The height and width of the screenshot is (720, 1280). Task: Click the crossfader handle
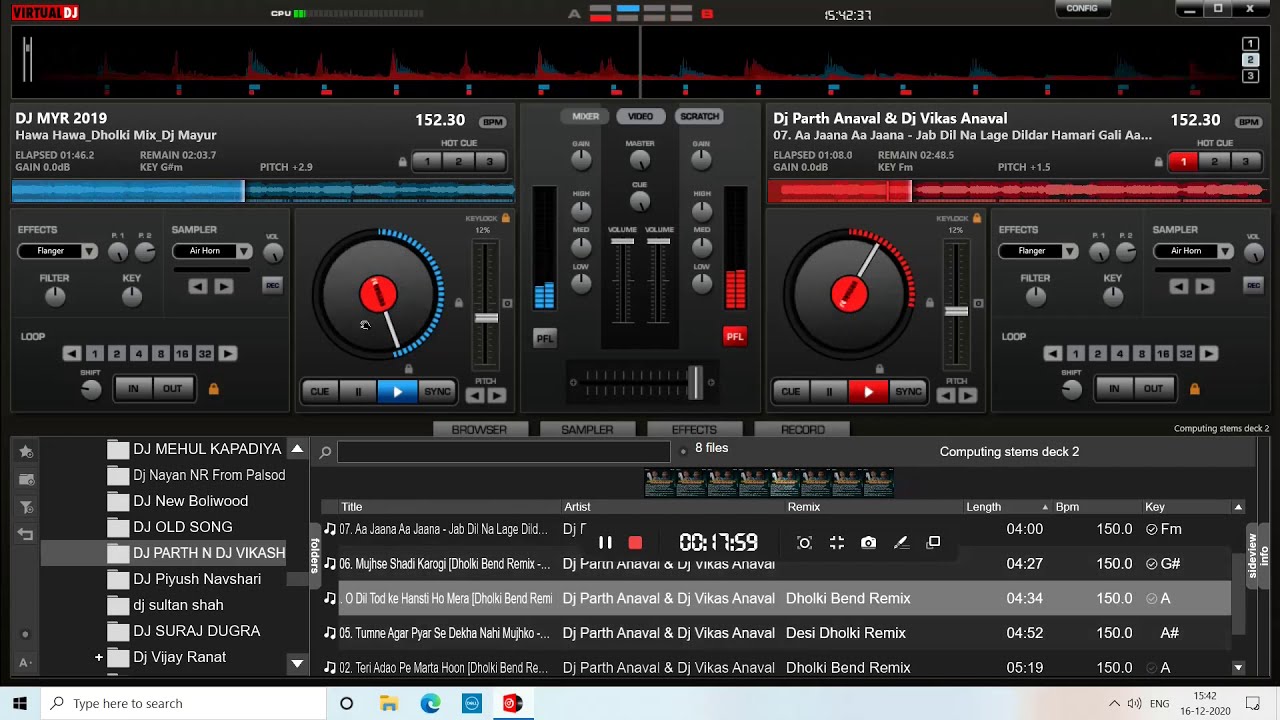694,381
